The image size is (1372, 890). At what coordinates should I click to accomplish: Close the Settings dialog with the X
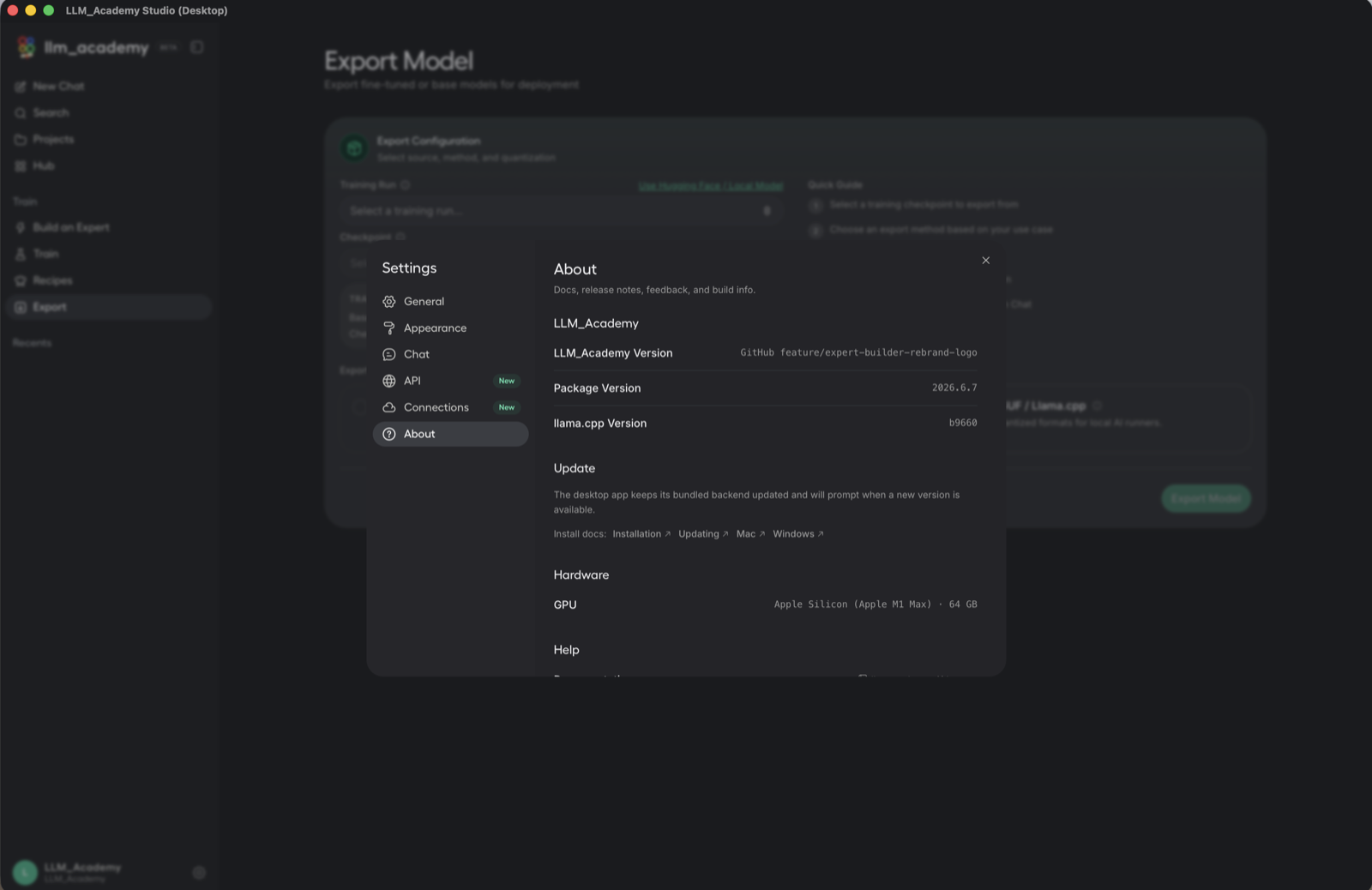click(x=985, y=261)
